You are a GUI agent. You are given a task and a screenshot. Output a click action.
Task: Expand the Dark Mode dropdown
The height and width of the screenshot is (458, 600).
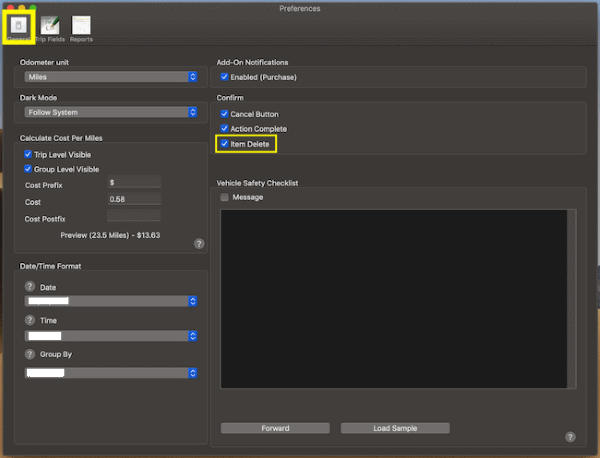[x=110, y=112]
